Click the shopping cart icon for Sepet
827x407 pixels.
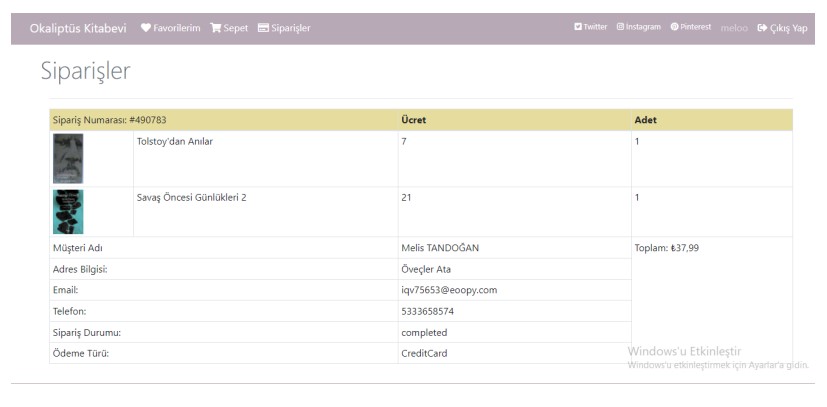(x=215, y=28)
